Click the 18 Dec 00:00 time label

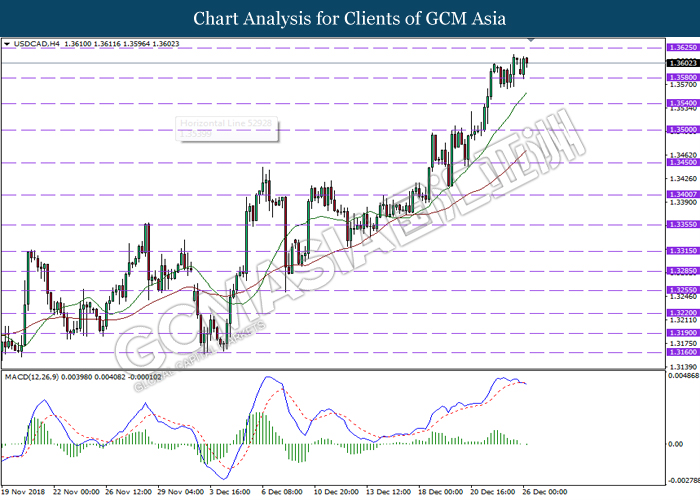(441, 492)
